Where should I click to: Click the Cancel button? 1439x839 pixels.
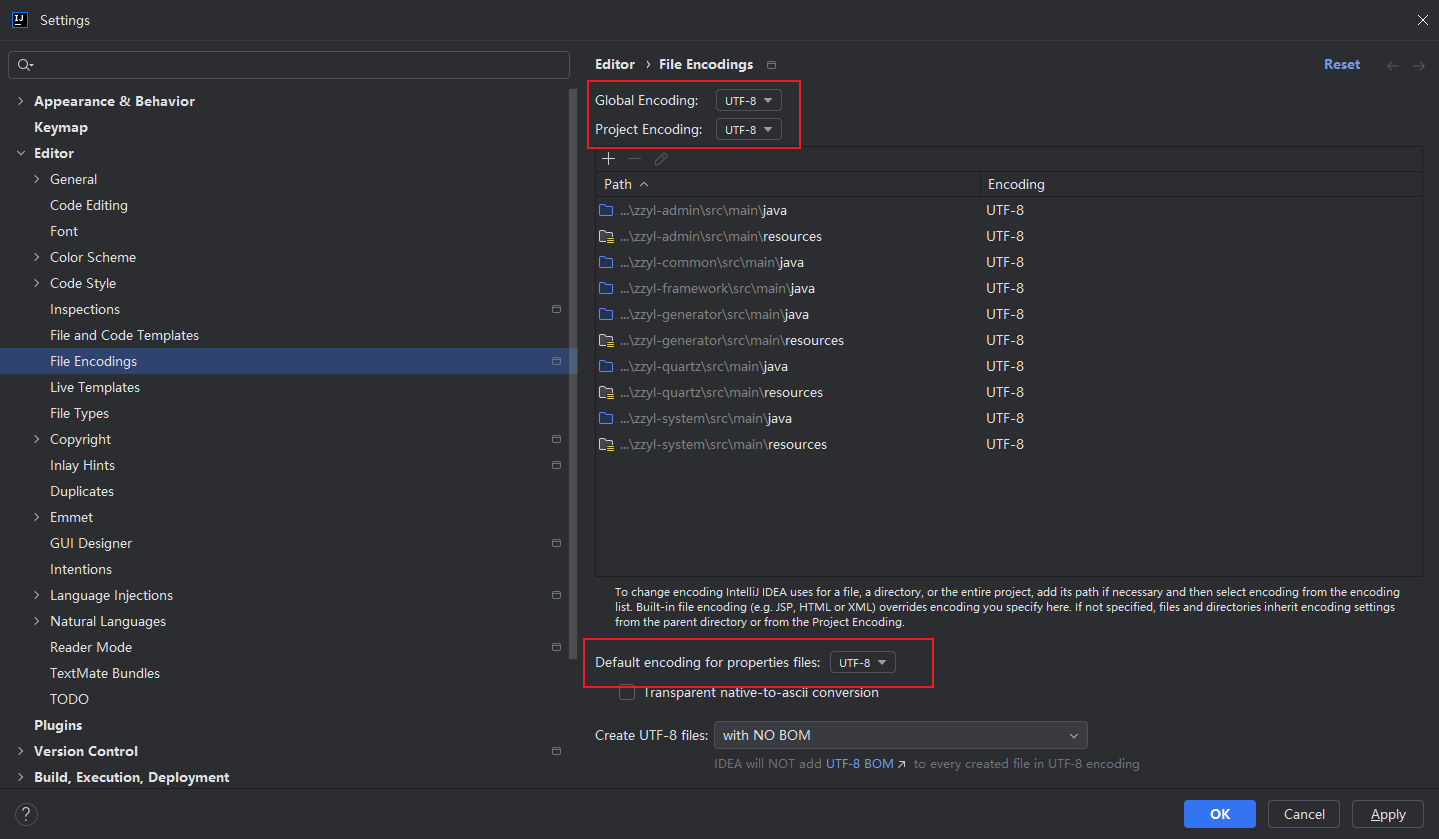1304,814
